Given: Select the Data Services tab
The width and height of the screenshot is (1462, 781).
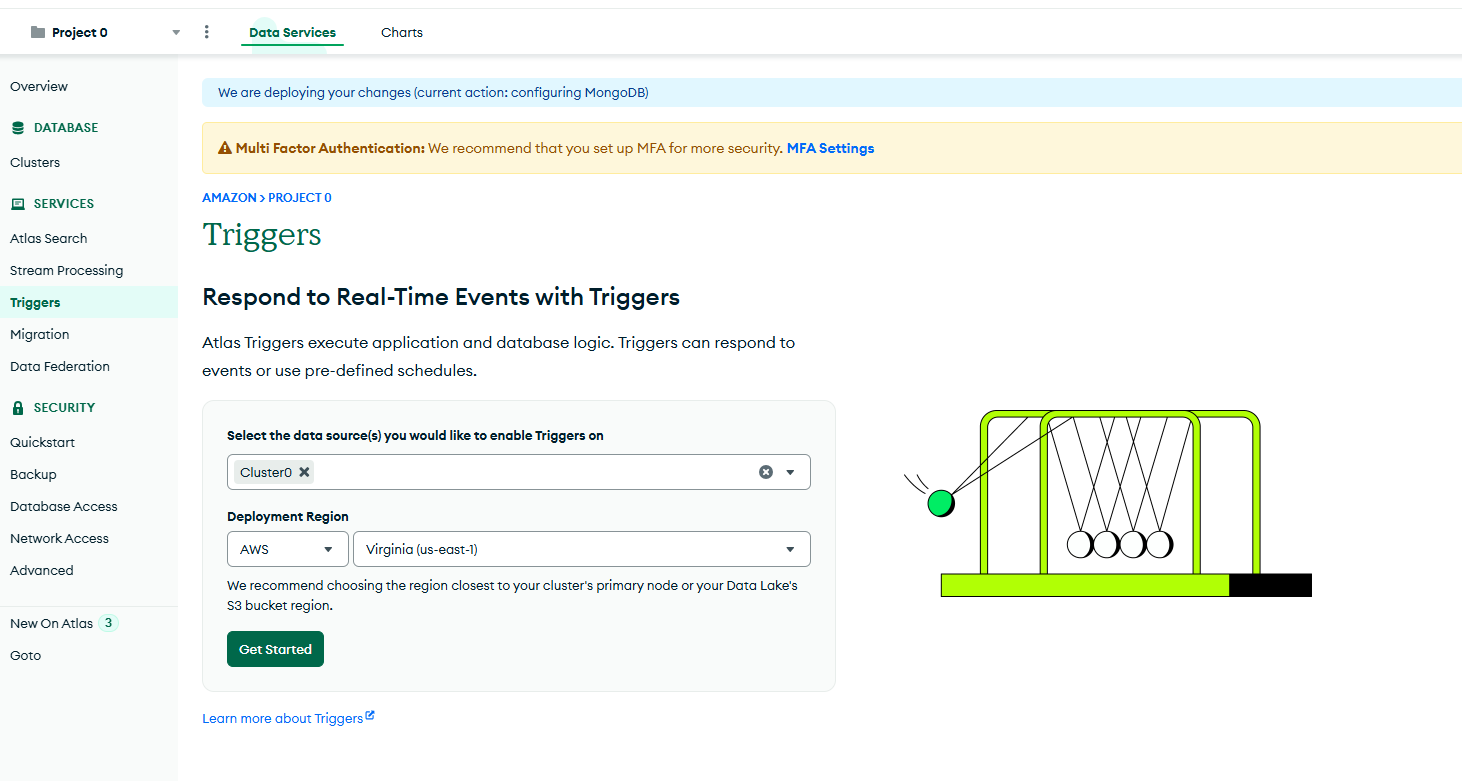Looking at the screenshot, I should click(x=292, y=32).
